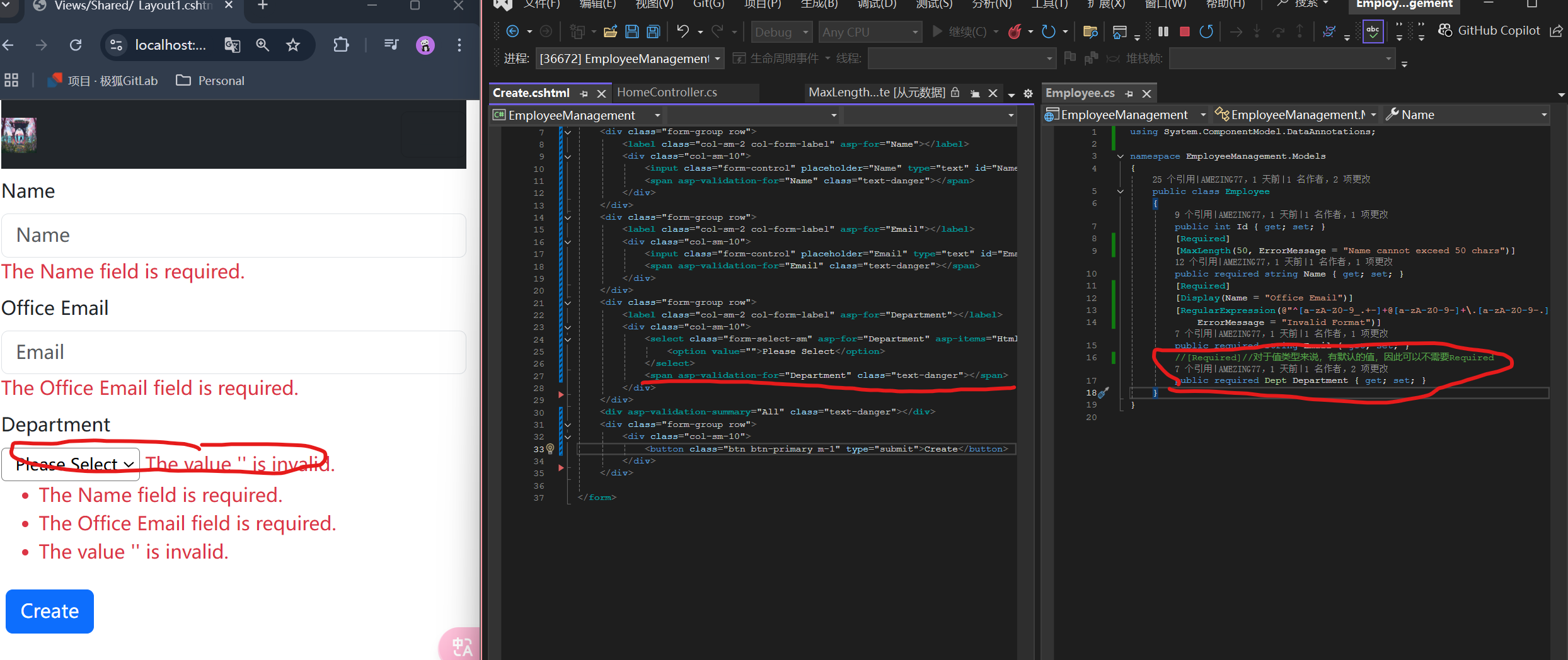
Task: Click the Hot Reload flame icon
Action: [1015, 31]
